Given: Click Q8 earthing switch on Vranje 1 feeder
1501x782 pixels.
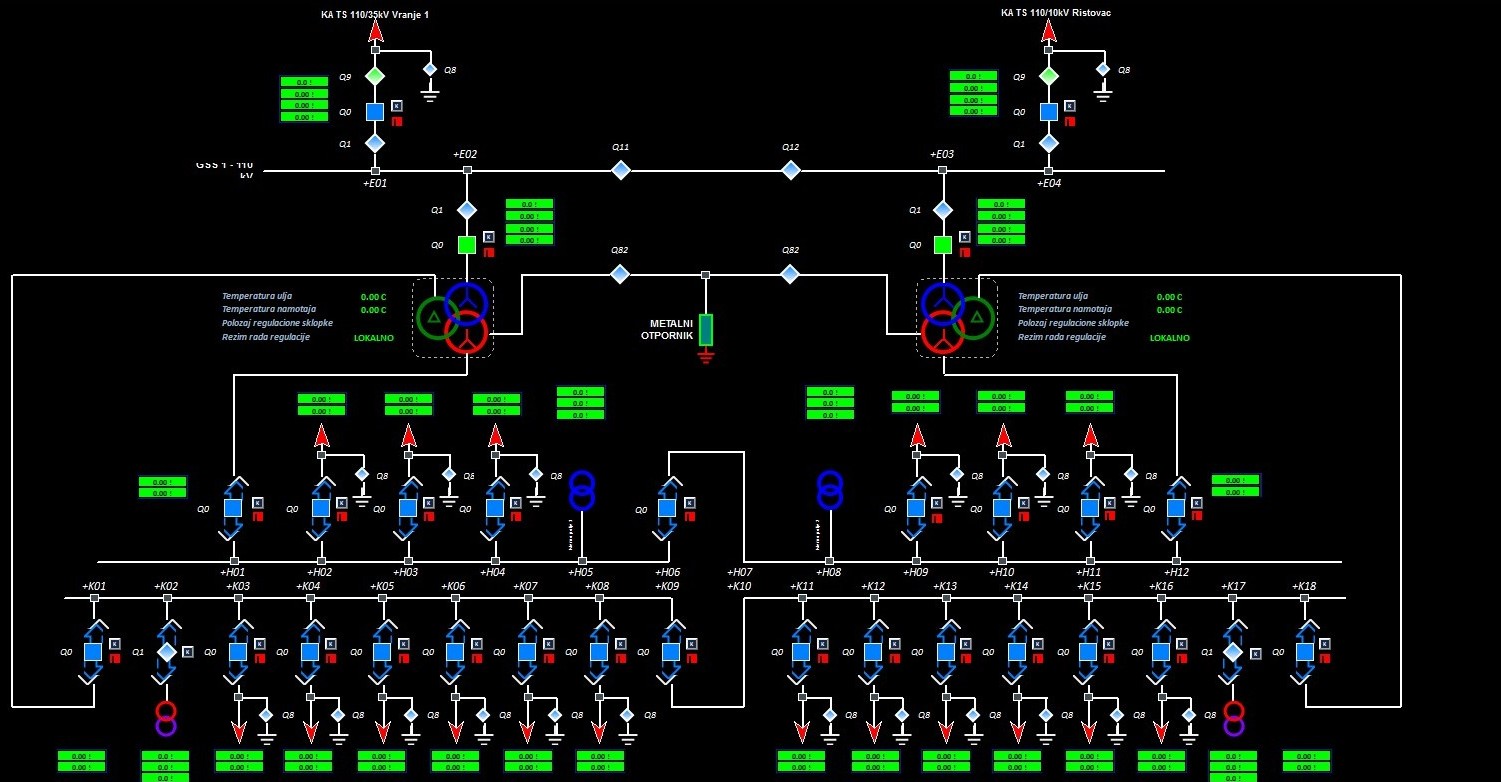Looking at the screenshot, I should tap(430, 69).
